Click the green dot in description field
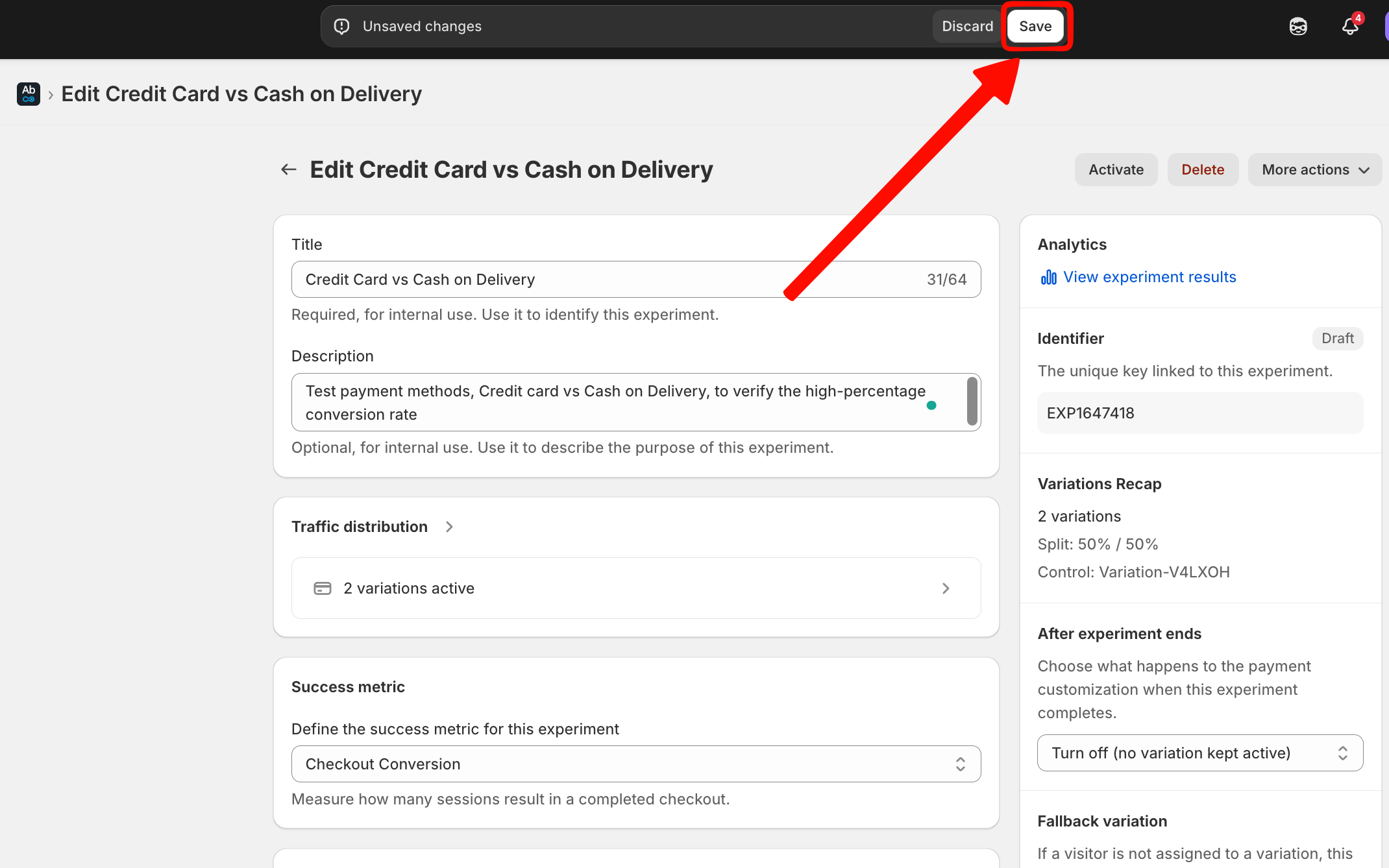 pyautogui.click(x=931, y=405)
